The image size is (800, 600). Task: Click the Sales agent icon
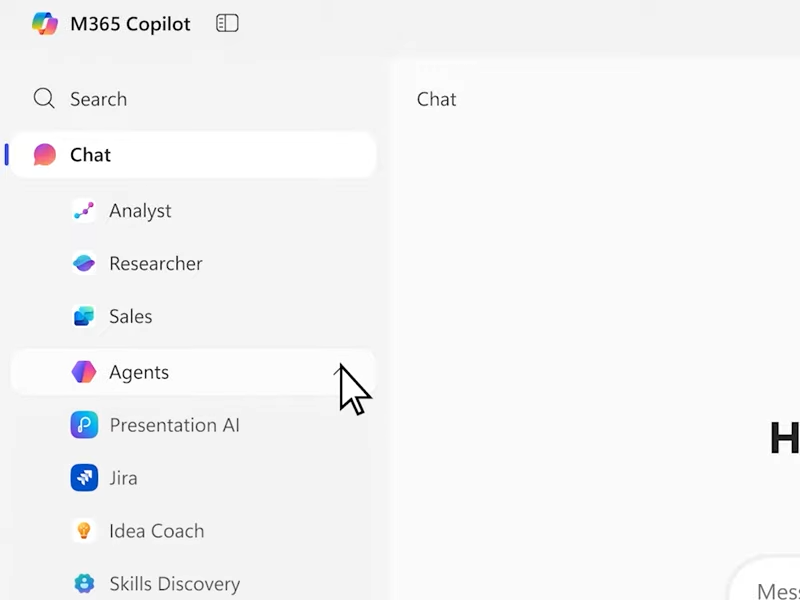85,316
